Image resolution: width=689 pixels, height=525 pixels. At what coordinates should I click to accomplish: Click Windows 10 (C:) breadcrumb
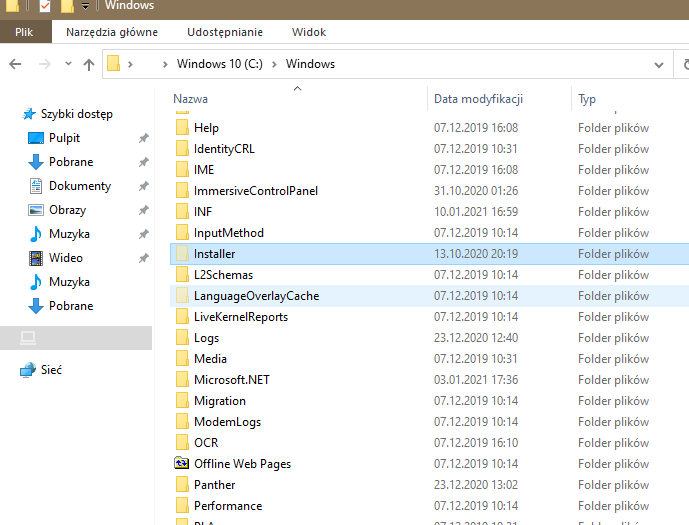tap(220, 64)
